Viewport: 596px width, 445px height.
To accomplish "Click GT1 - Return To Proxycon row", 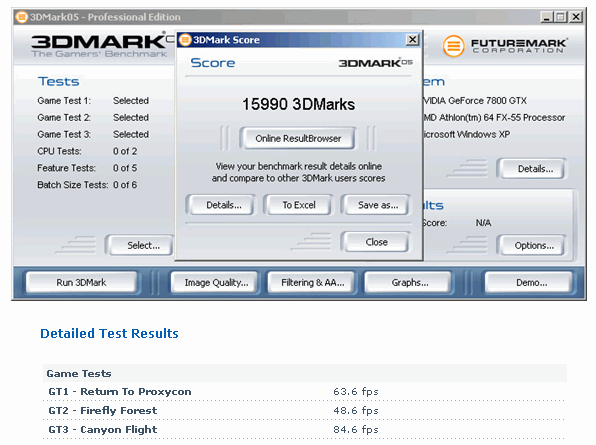I will click(x=304, y=391).
